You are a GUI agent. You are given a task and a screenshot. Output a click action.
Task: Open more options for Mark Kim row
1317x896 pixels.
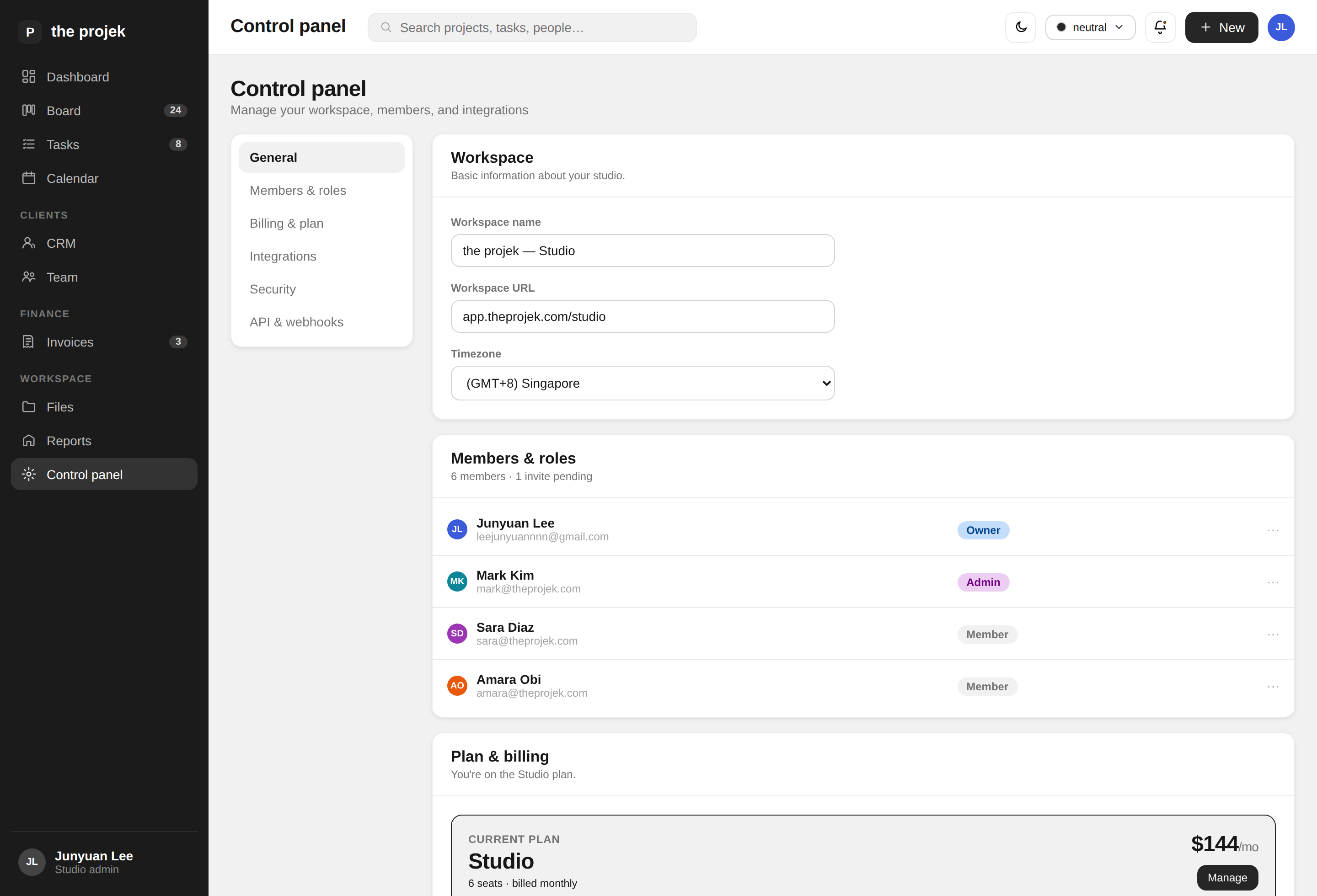click(1273, 582)
